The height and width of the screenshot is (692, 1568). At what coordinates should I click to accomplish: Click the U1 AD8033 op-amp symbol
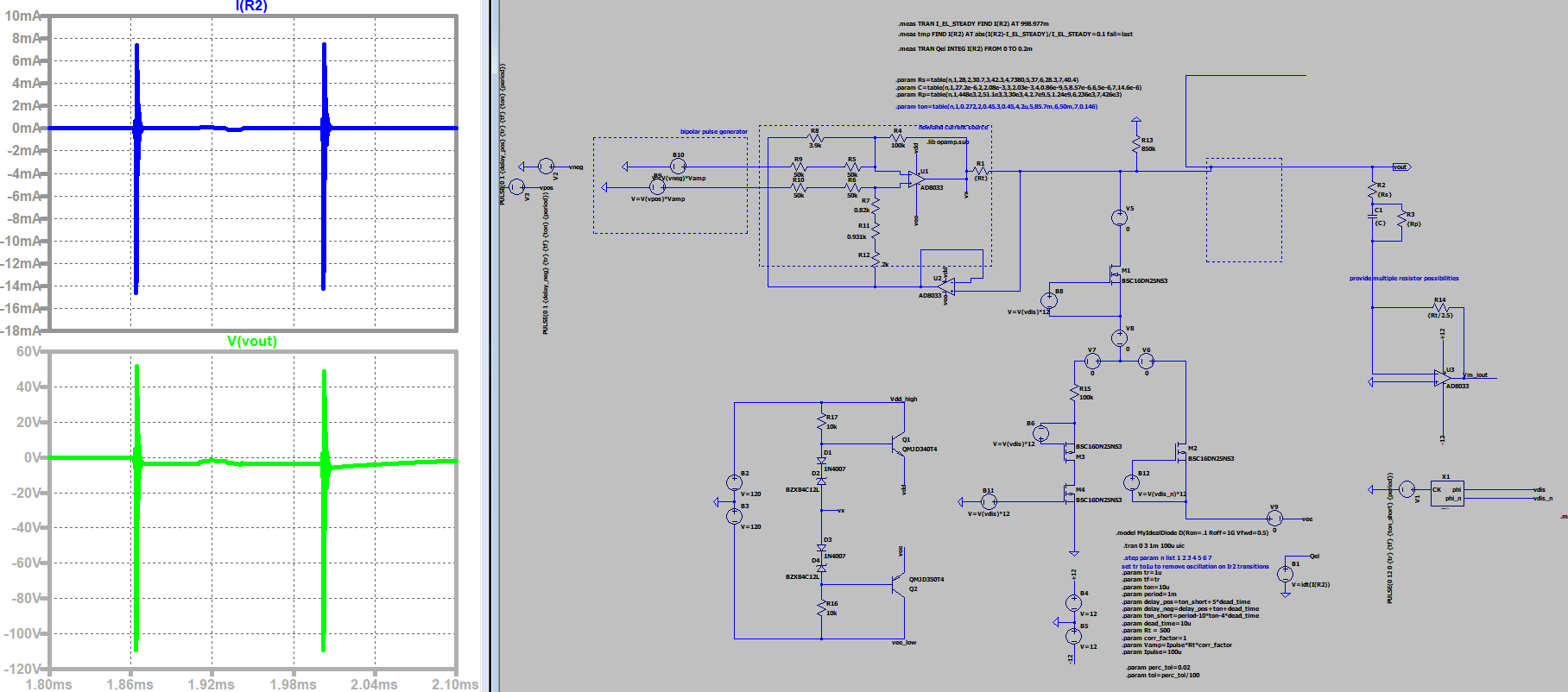tap(914, 179)
